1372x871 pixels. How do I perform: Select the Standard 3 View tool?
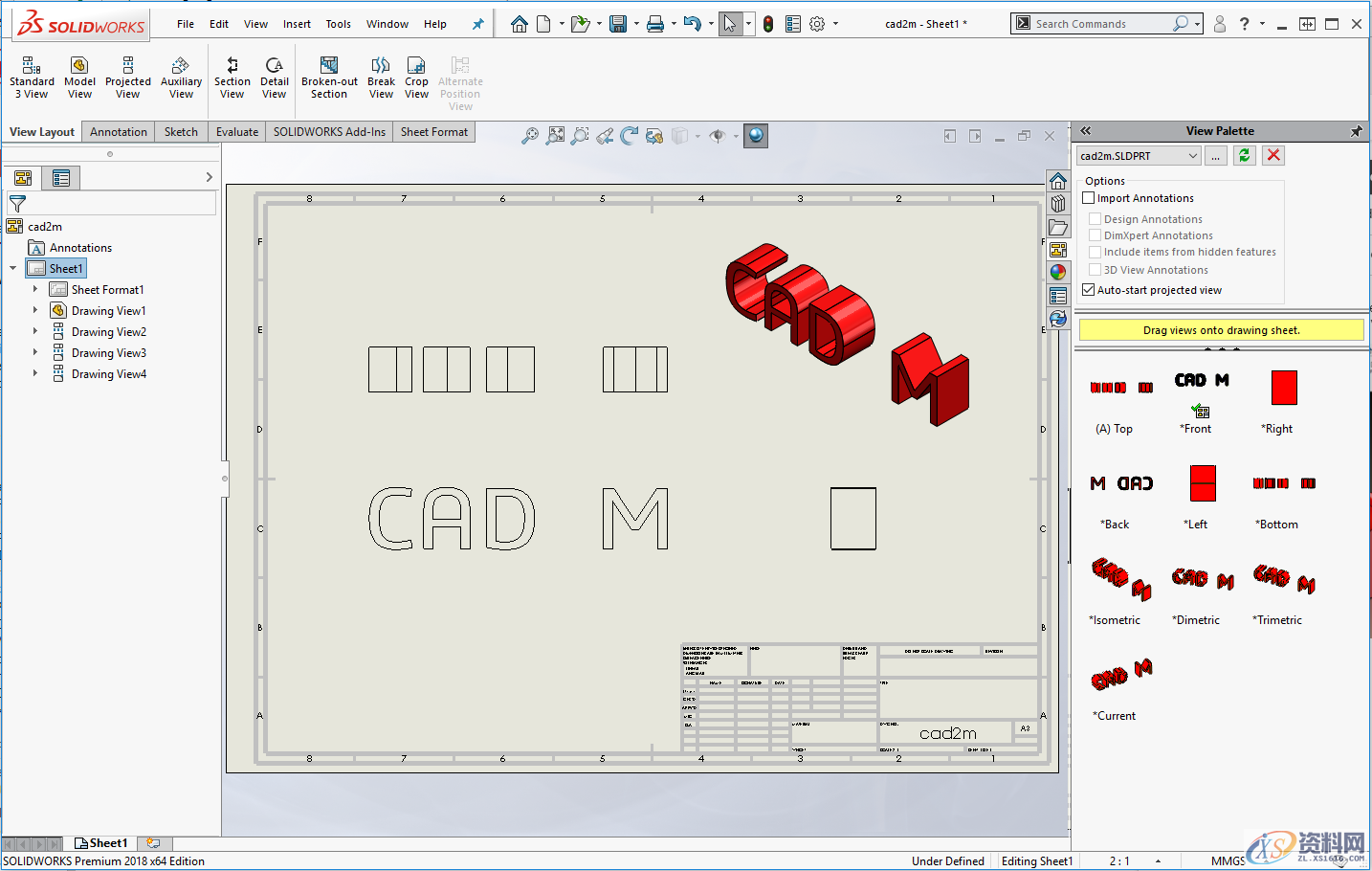tap(32, 77)
